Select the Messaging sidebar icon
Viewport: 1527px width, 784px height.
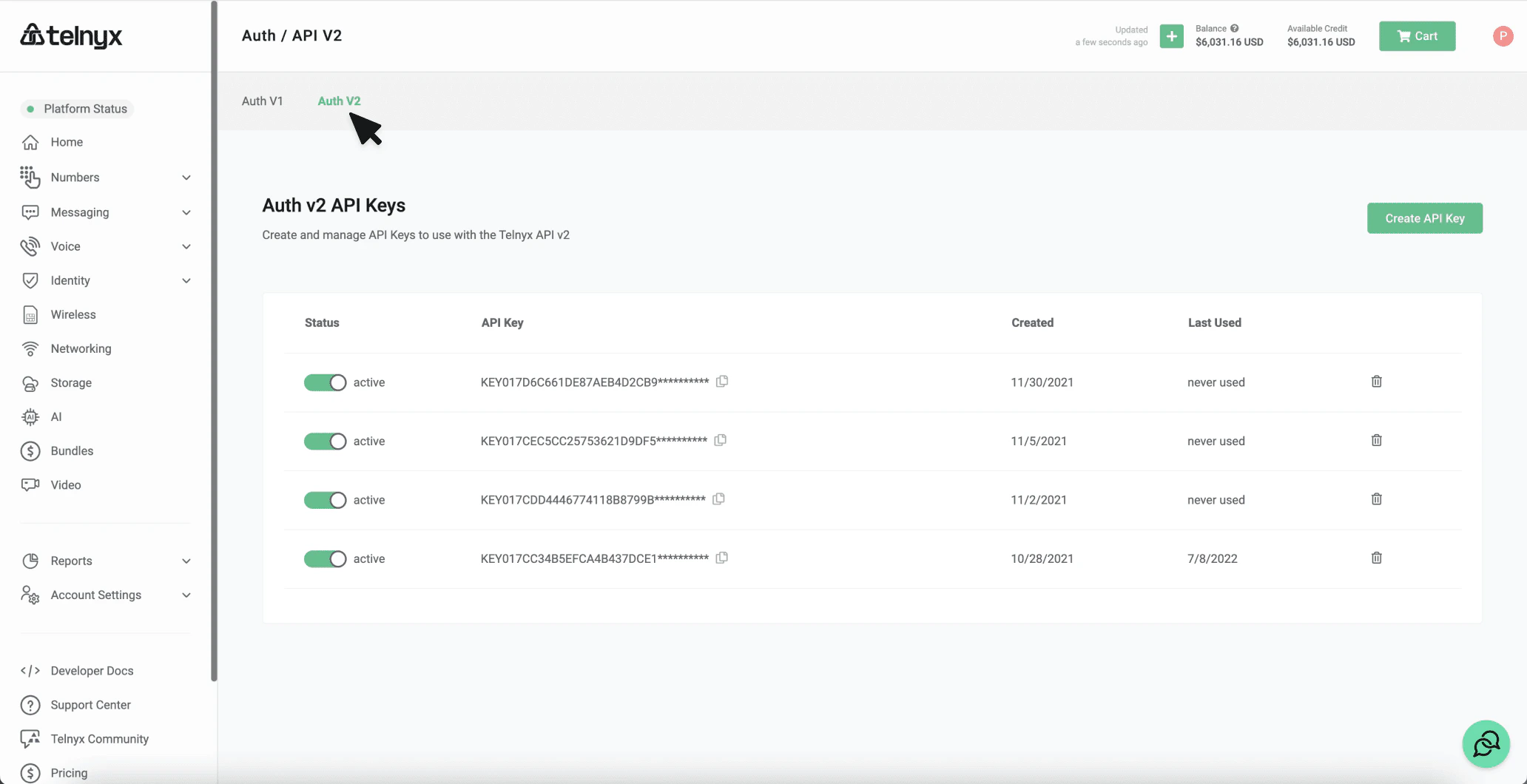point(30,212)
